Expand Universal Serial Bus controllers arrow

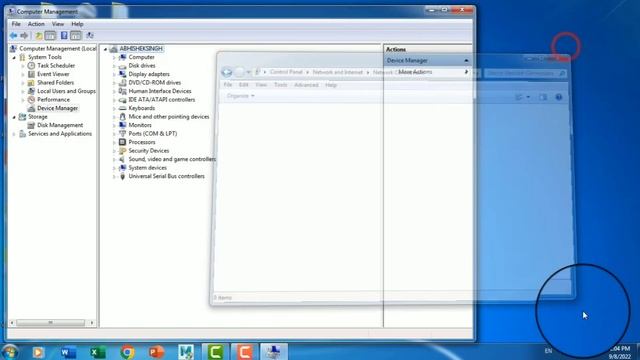[114, 177]
